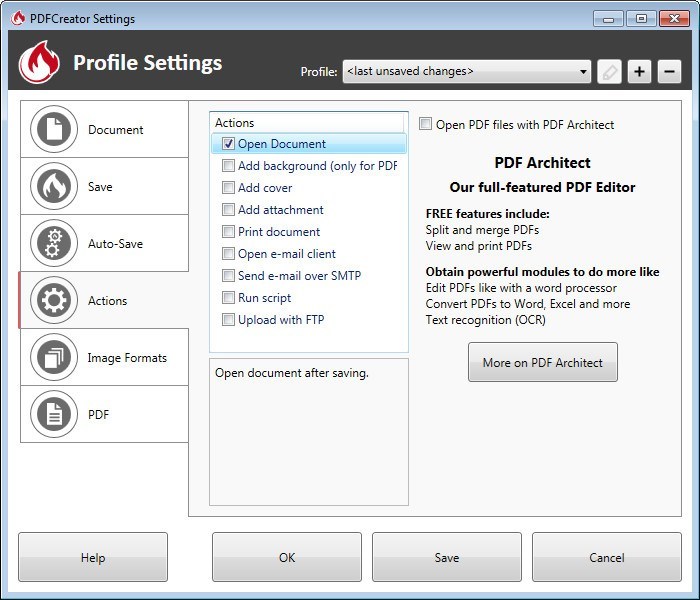
Task: Open the PDF tab label
Action: pyautogui.click(x=98, y=415)
